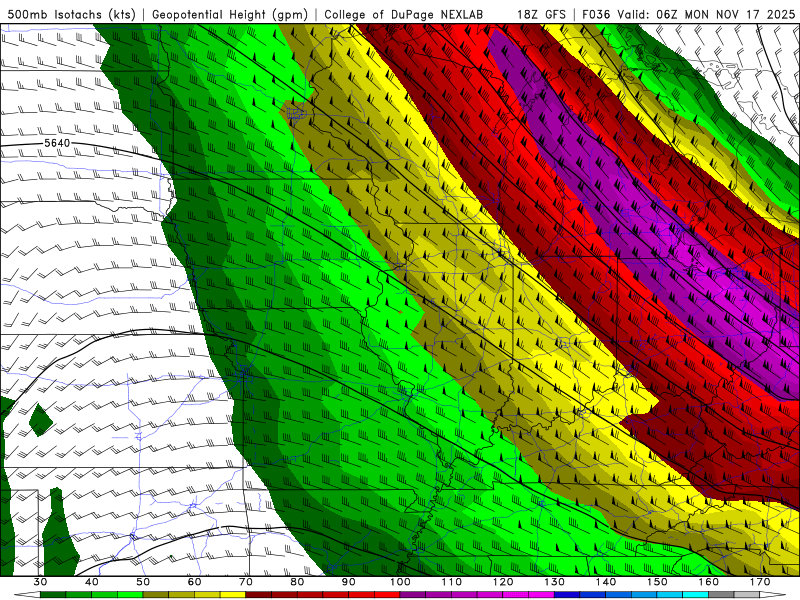This screenshot has width=800, height=600.
Task: Click the 140 value on the color scale
Action: pos(606,582)
